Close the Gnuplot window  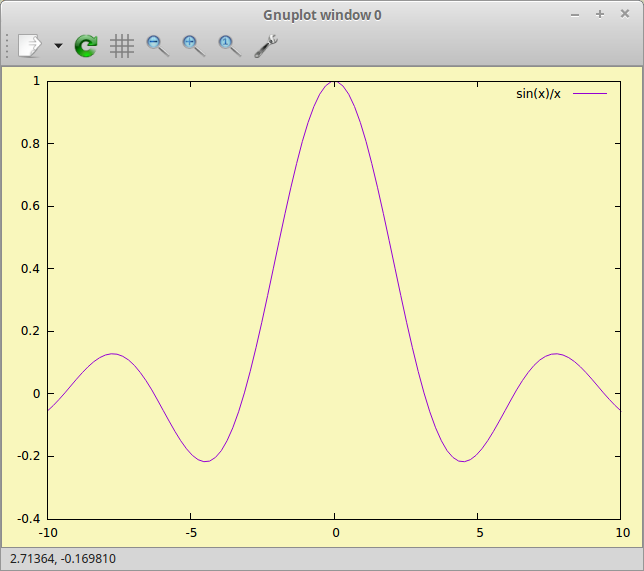[x=625, y=14]
